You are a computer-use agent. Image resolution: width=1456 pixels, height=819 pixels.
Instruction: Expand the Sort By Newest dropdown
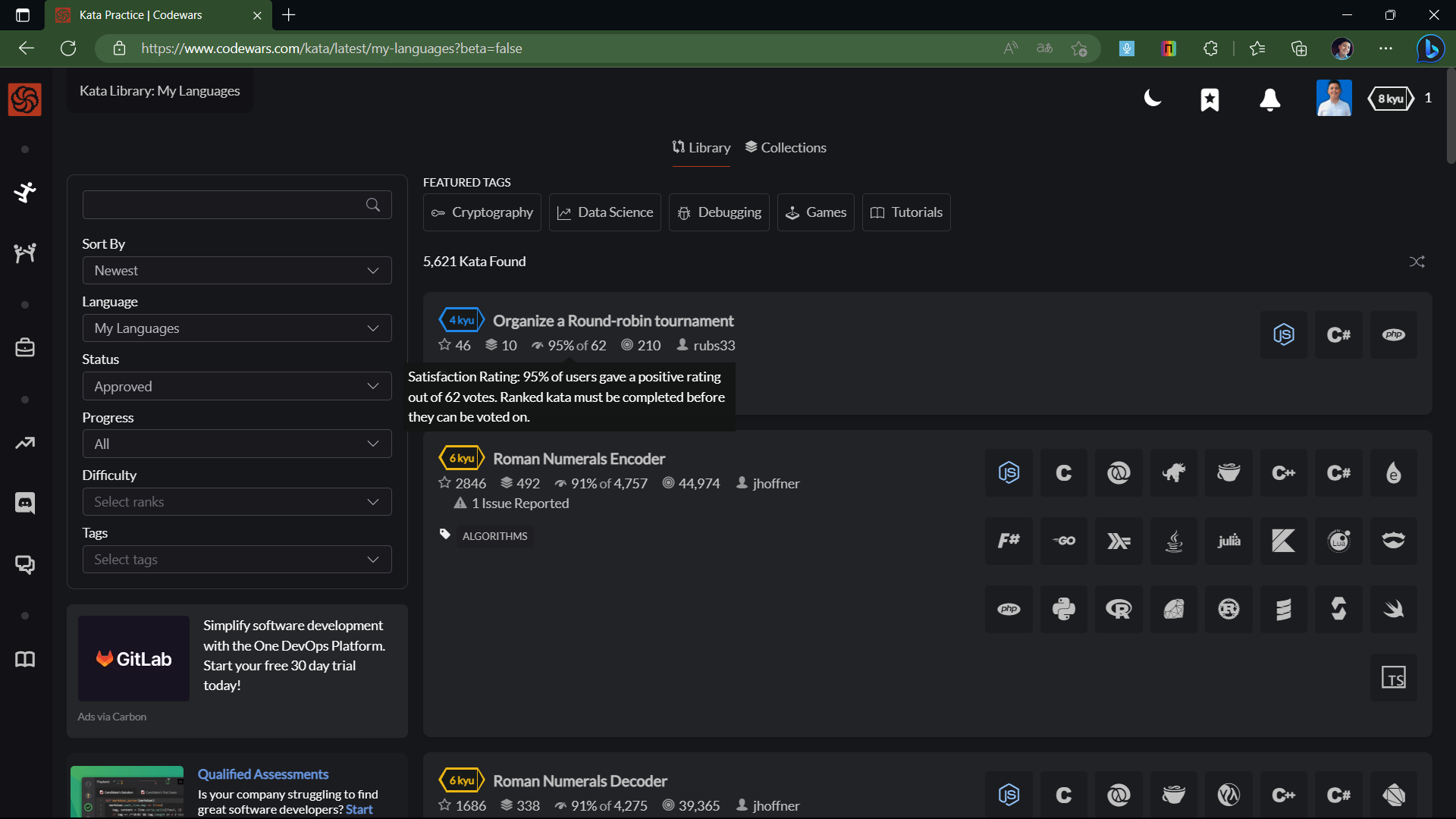(x=237, y=271)
